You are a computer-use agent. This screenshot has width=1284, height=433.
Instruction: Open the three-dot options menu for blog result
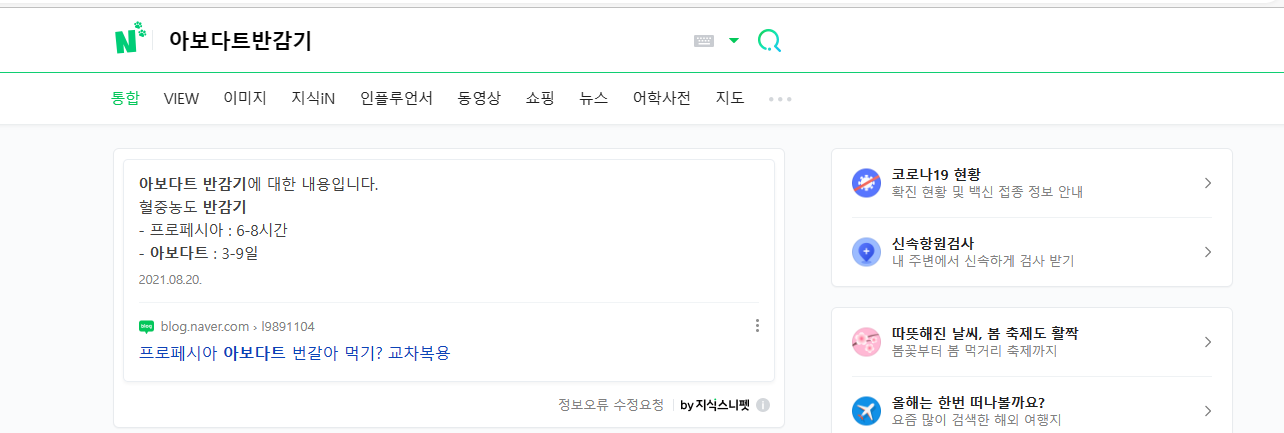(757, 326)
